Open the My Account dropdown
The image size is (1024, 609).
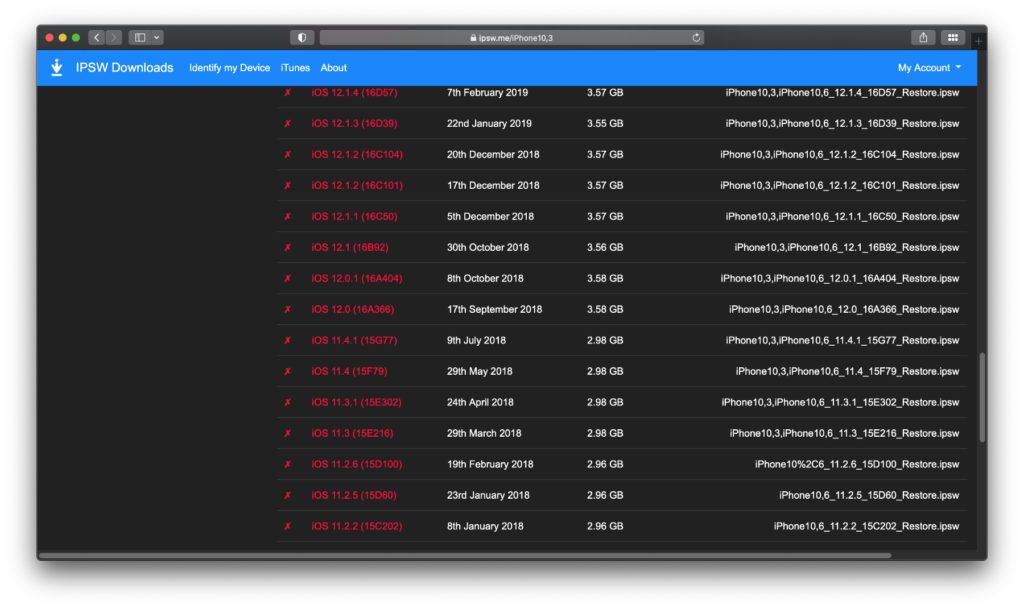(930, 68)
